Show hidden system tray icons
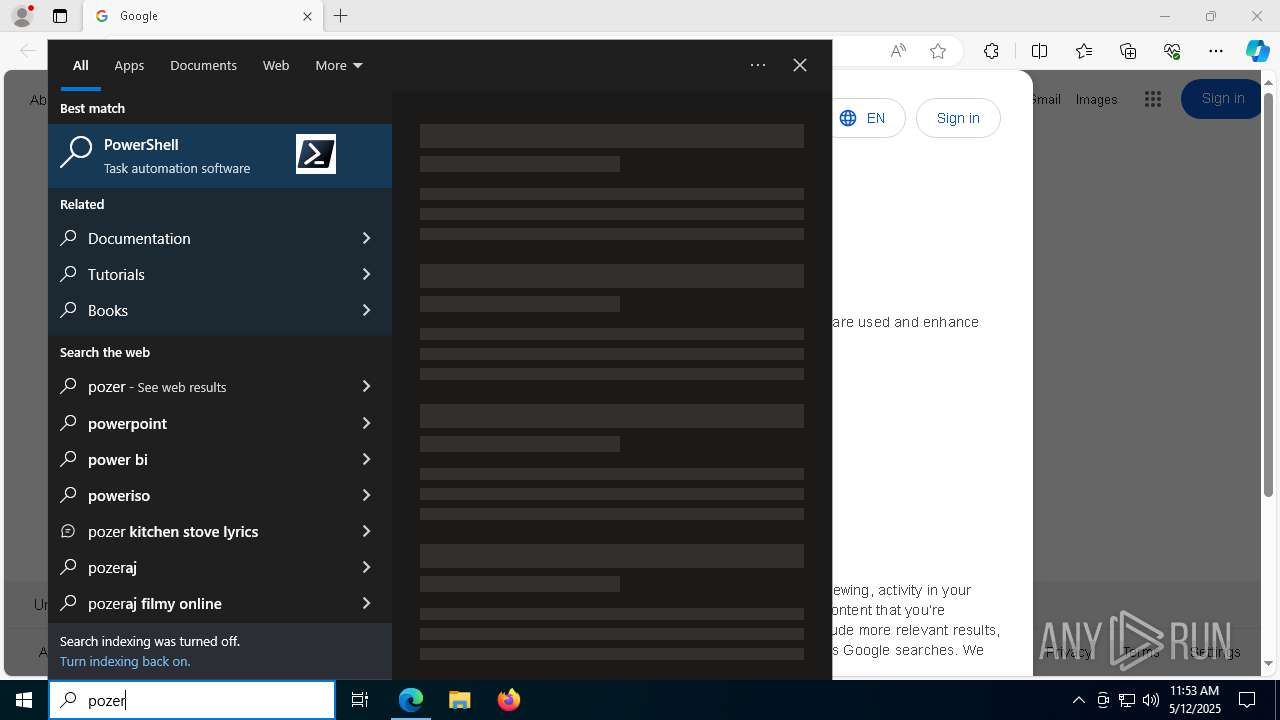The image size is (1280, 720). [x=1078, y=700]
